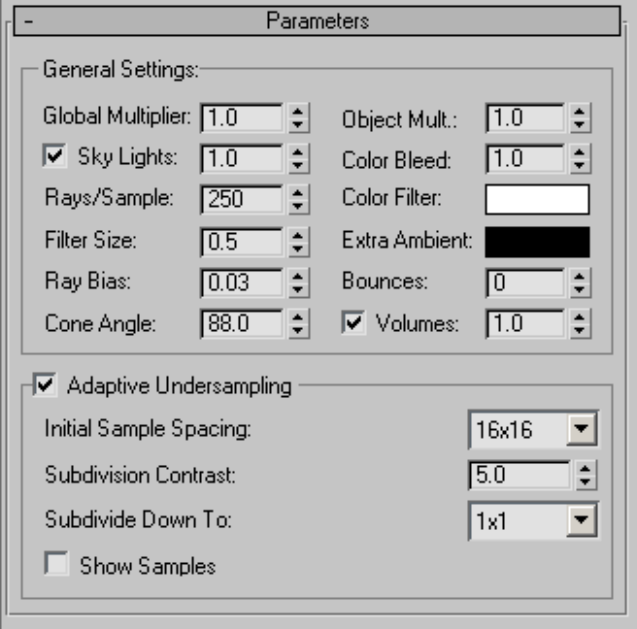Toggle the Sky Lights checkbox
Screen dimensions: 637x629
(54, 156)
